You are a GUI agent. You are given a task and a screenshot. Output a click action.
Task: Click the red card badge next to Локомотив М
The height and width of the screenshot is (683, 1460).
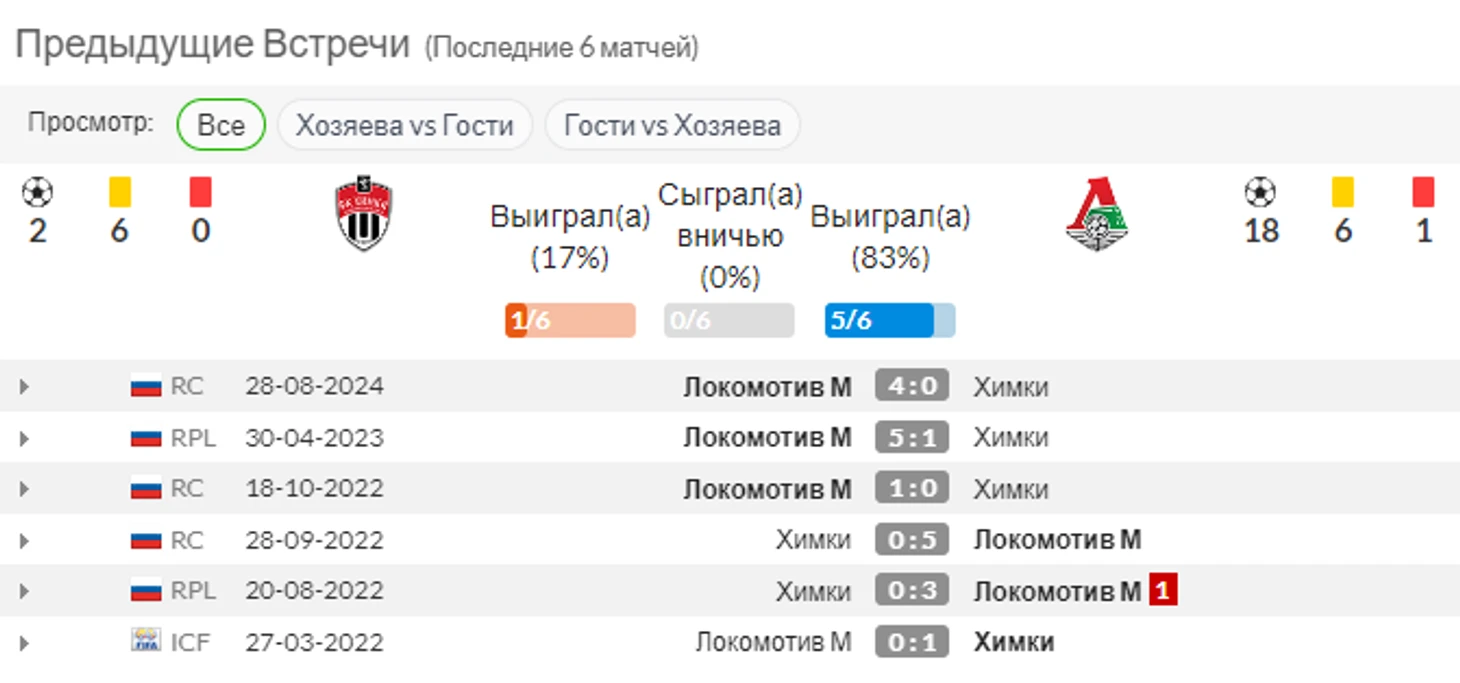[x=1161, y=590]
